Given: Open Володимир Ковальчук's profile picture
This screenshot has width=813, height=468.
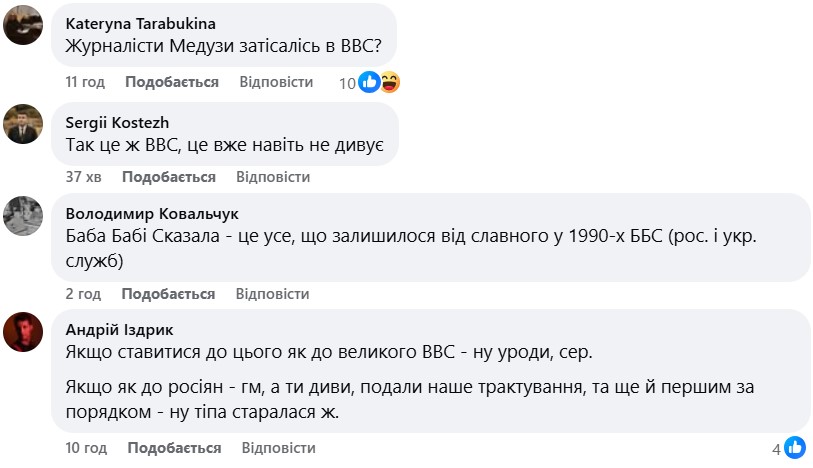Looking at the screenshot, I should coord(23,215).
